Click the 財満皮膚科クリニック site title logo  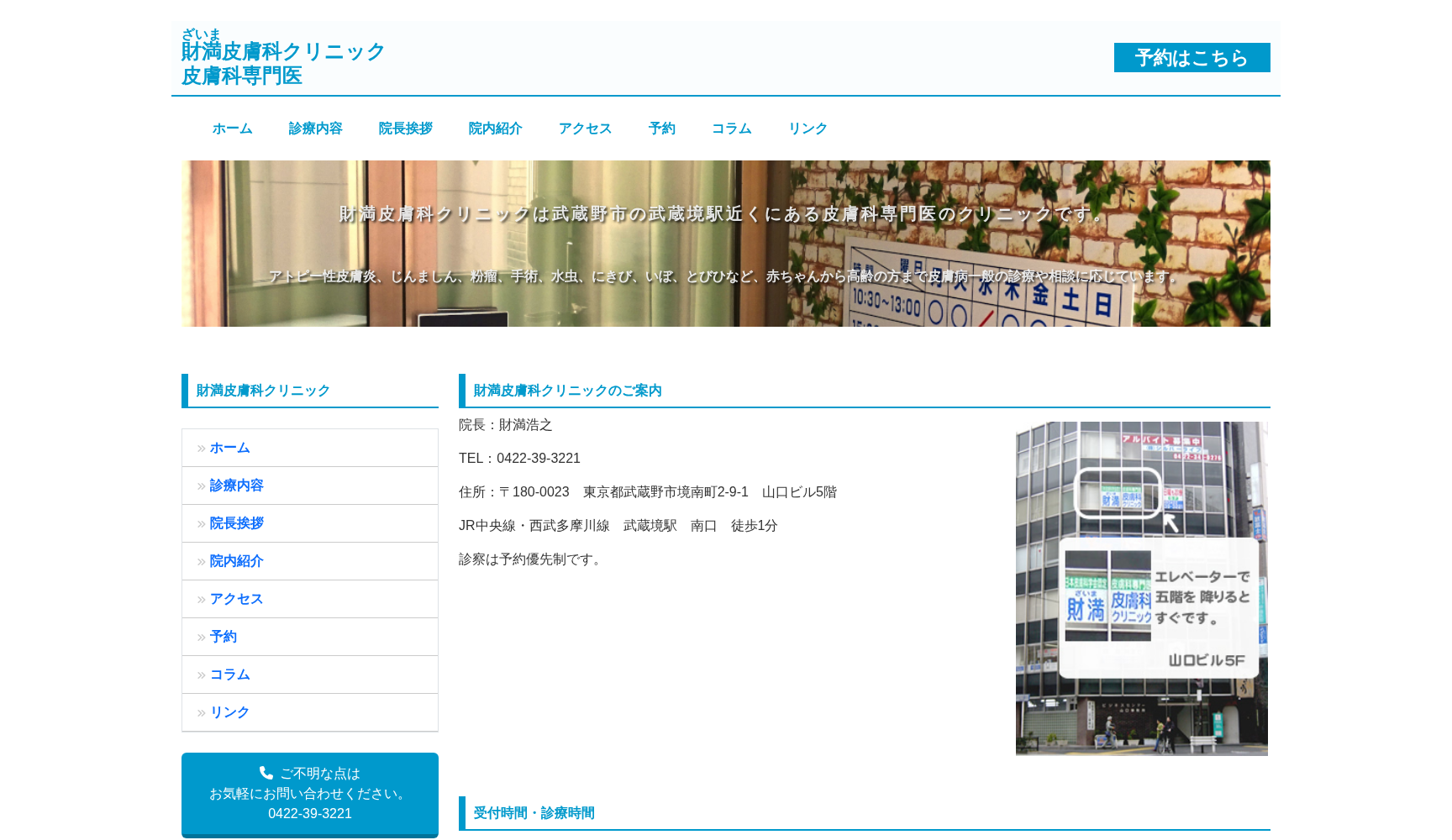(x=283, y=52)
